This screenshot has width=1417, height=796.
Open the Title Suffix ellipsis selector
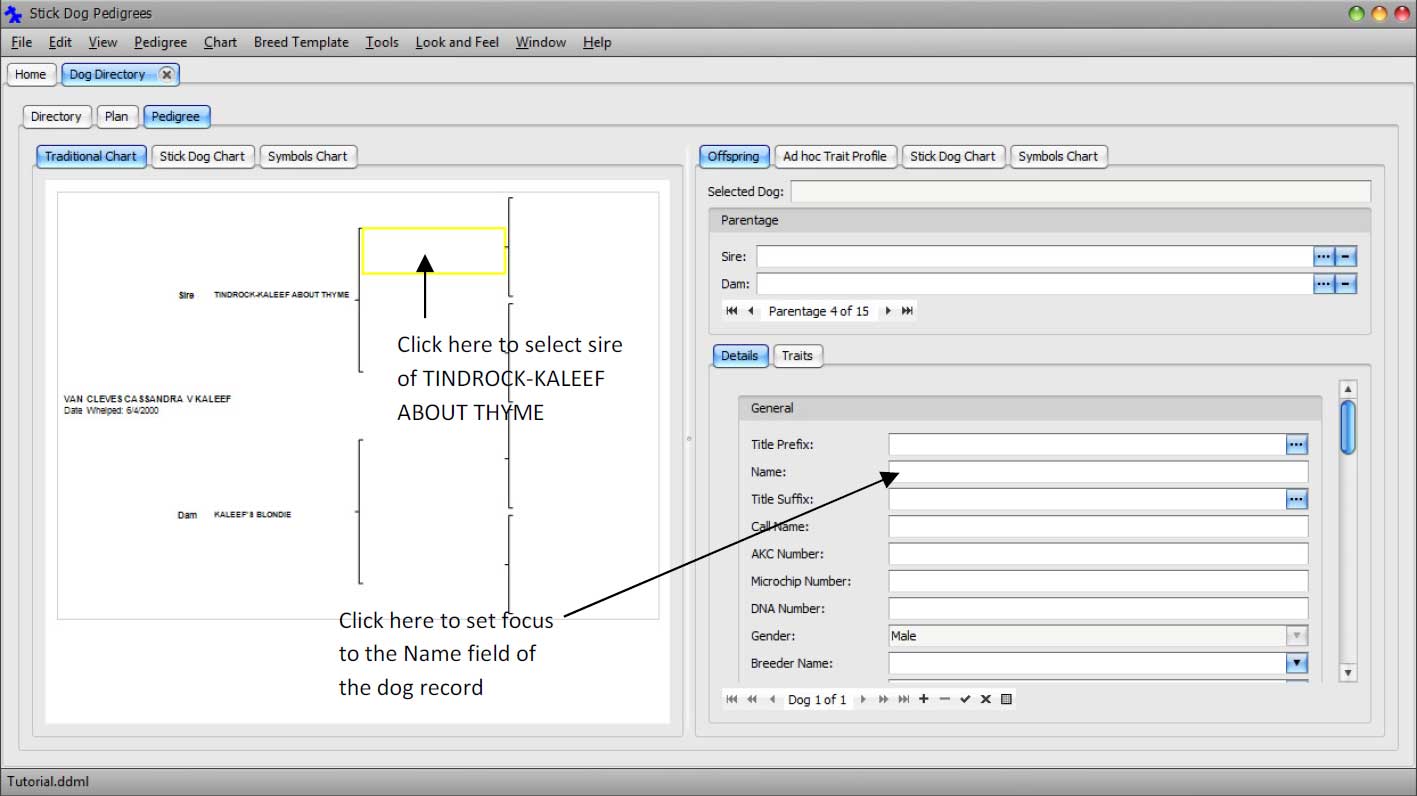point(1296,499)
